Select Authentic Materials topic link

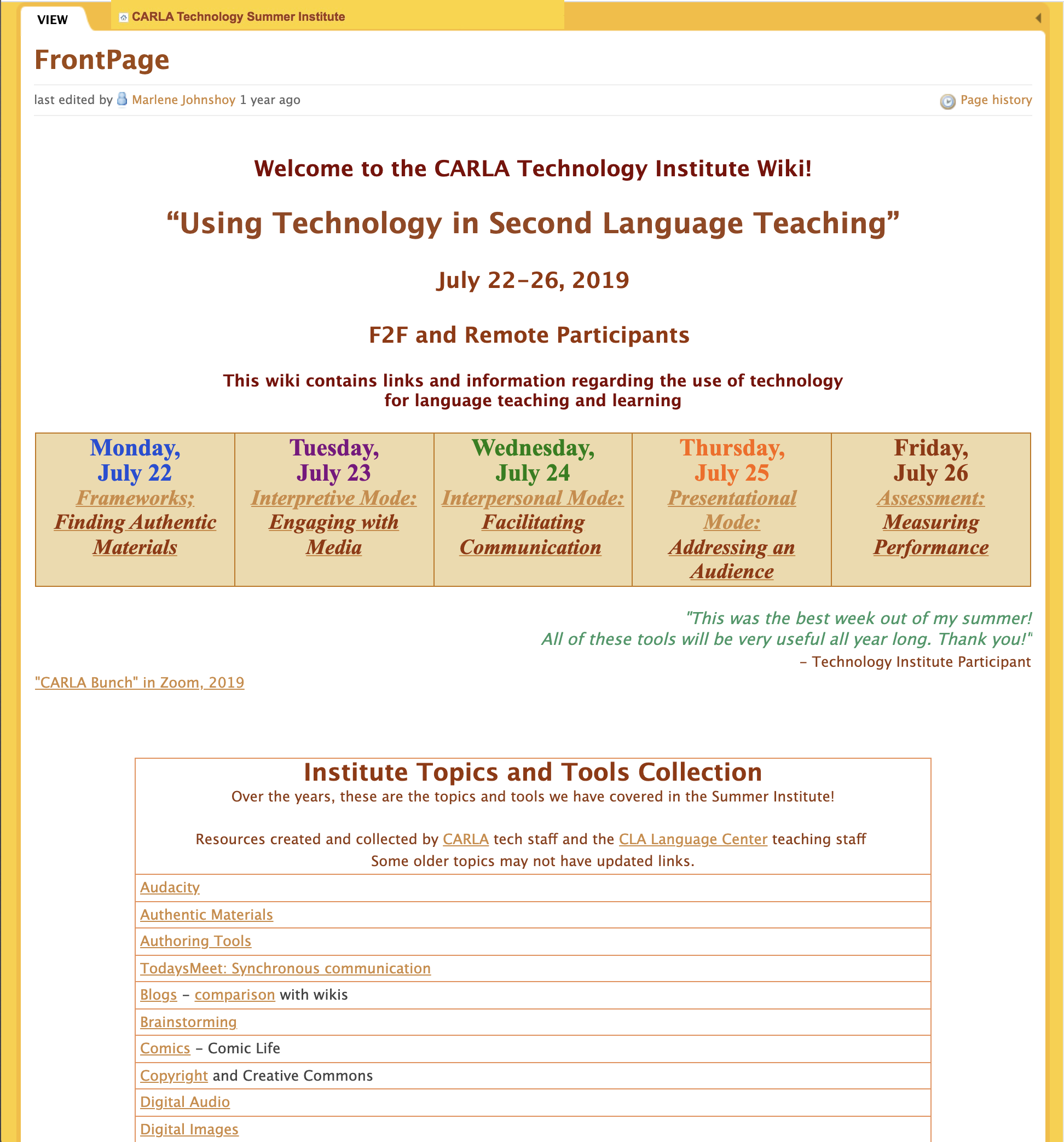(x=206, y=914)
